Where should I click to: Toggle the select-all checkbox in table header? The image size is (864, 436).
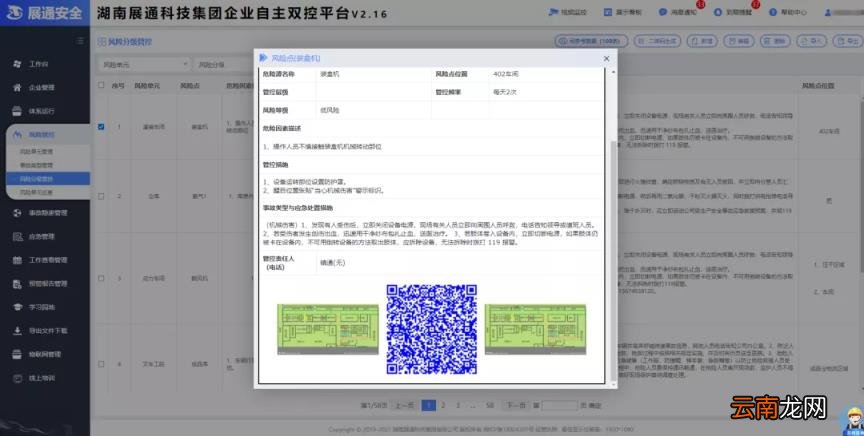click(101, 85)
